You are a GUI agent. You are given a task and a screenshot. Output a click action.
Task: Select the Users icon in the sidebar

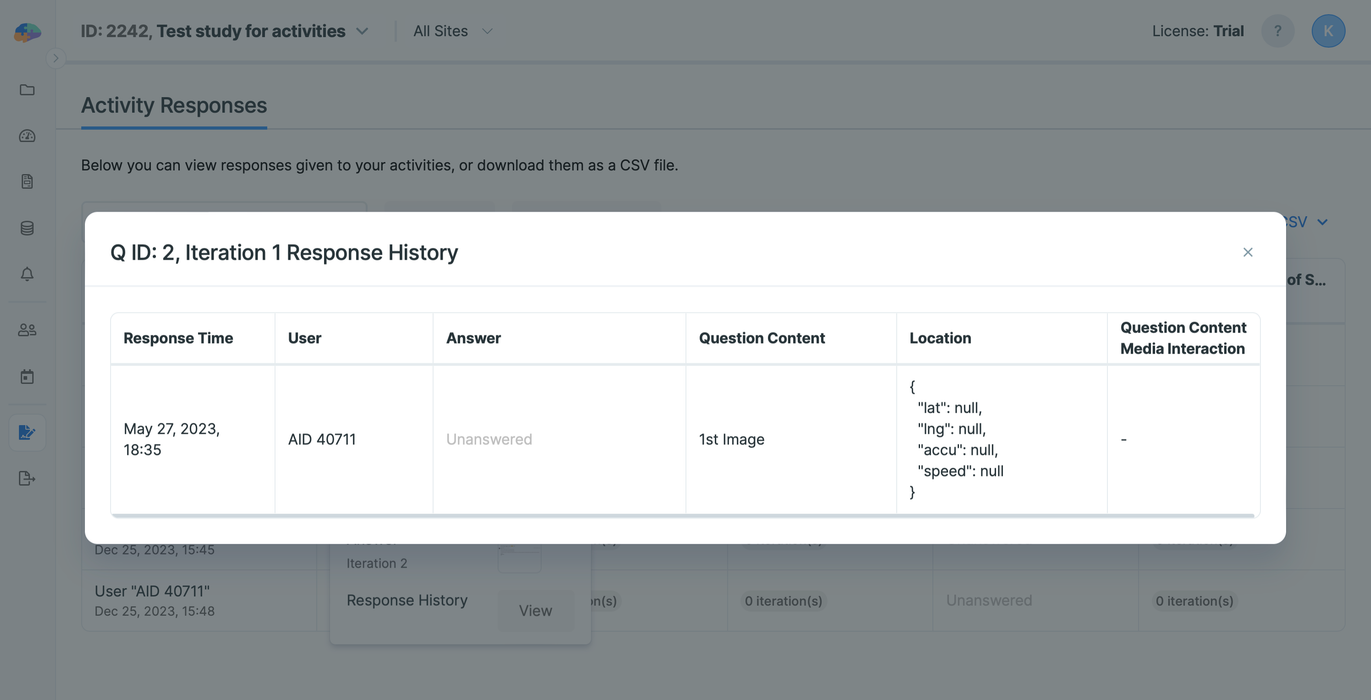pos(26,328)
